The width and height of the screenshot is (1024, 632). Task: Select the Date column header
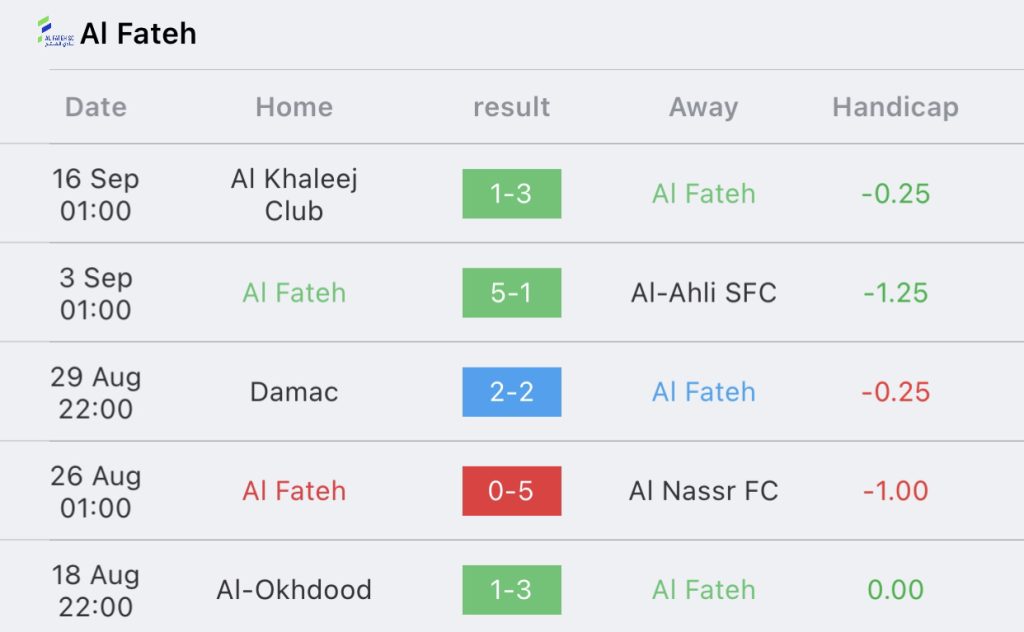(x=96, y=107)
